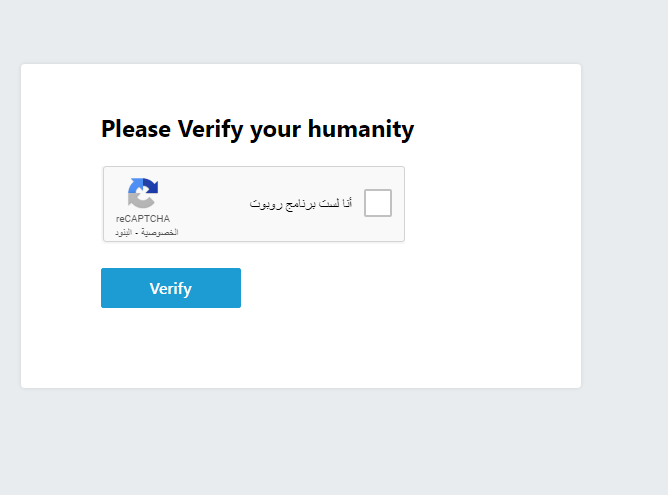
Task: Click the word روبوت in the captcha label
Action: point(266,204)
